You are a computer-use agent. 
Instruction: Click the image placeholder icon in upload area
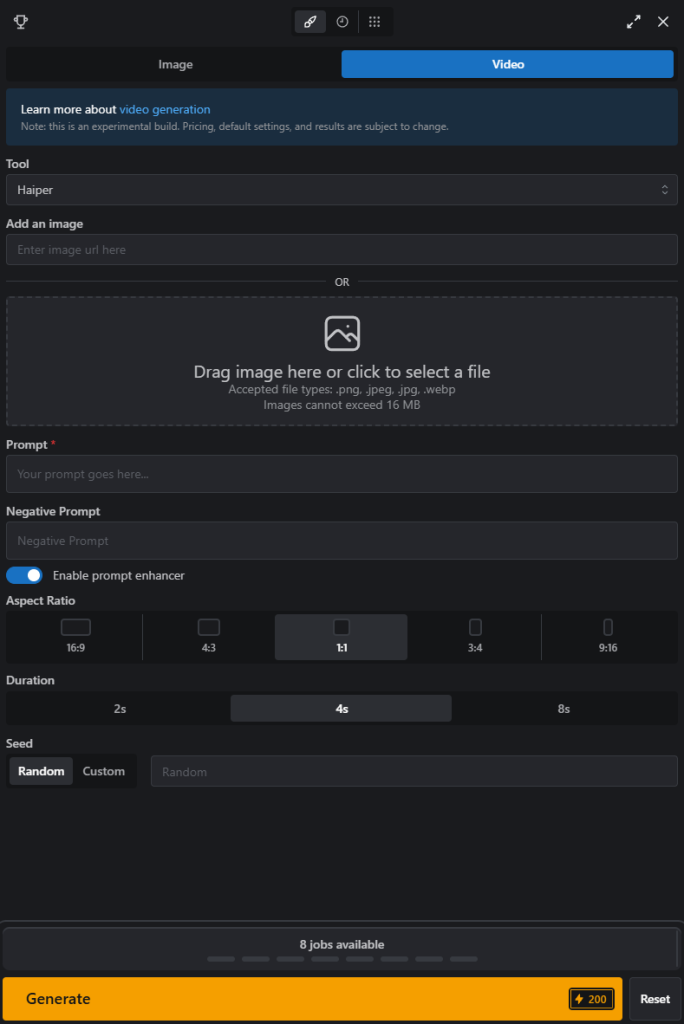(342, 332)
